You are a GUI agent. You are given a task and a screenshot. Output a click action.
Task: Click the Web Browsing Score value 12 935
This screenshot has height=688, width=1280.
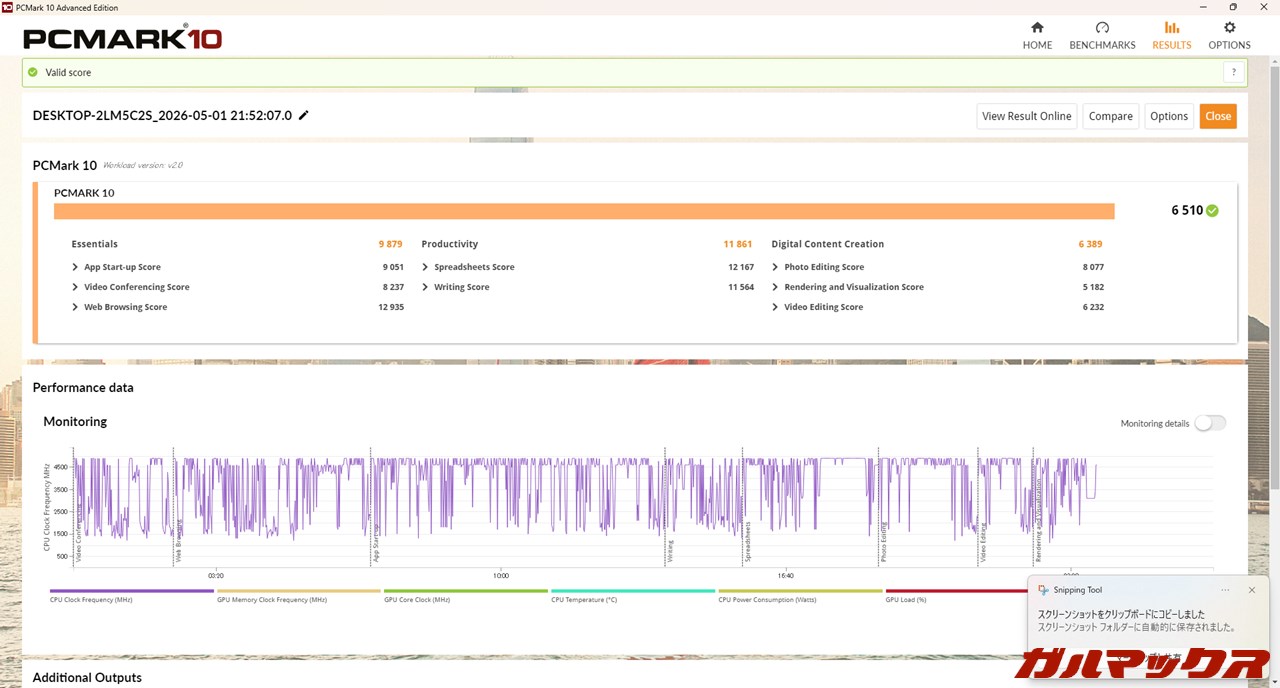[391, 307]
